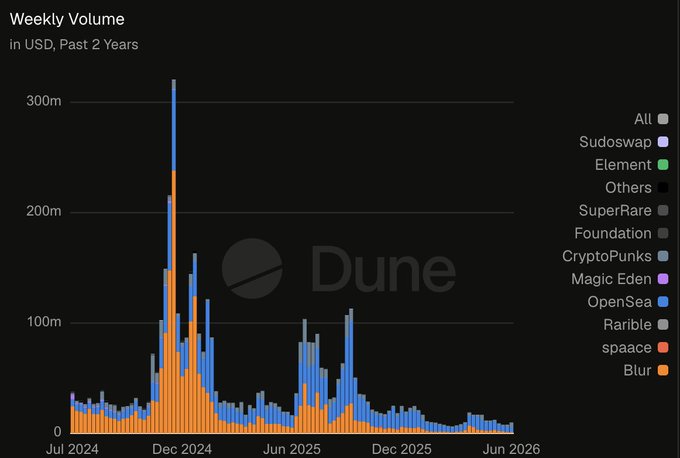Toggle the Element series legend label
Image resolution: width=680 pixels, height=458 pixels.
coord(623,165)
